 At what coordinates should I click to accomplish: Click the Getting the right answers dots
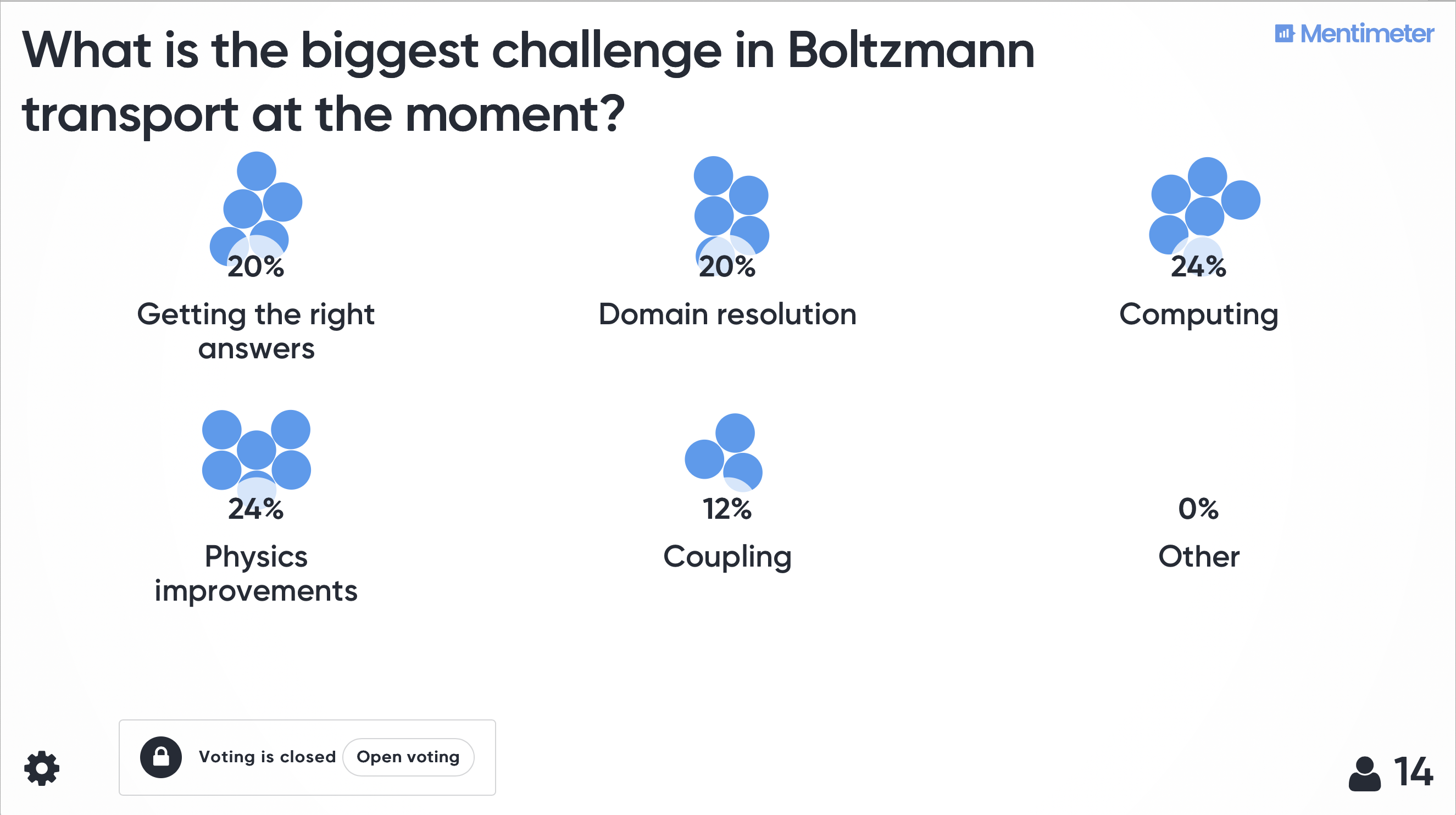[256, 209]
